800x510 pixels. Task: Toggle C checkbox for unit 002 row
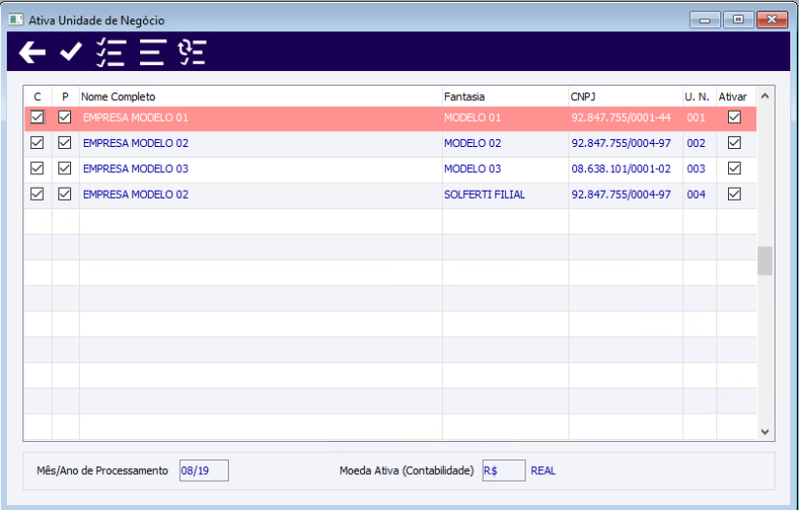pos(37,143)
